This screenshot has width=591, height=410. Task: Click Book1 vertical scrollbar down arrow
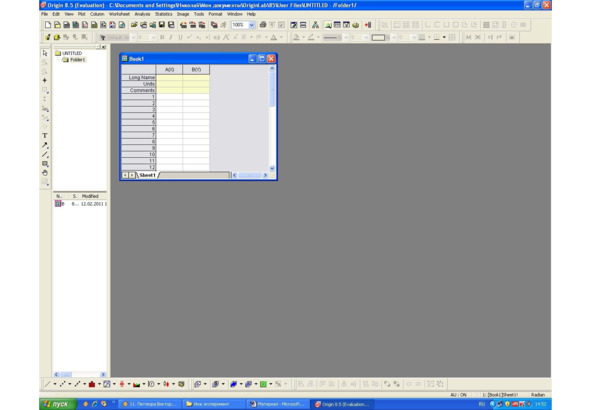(x=272, y=168)
